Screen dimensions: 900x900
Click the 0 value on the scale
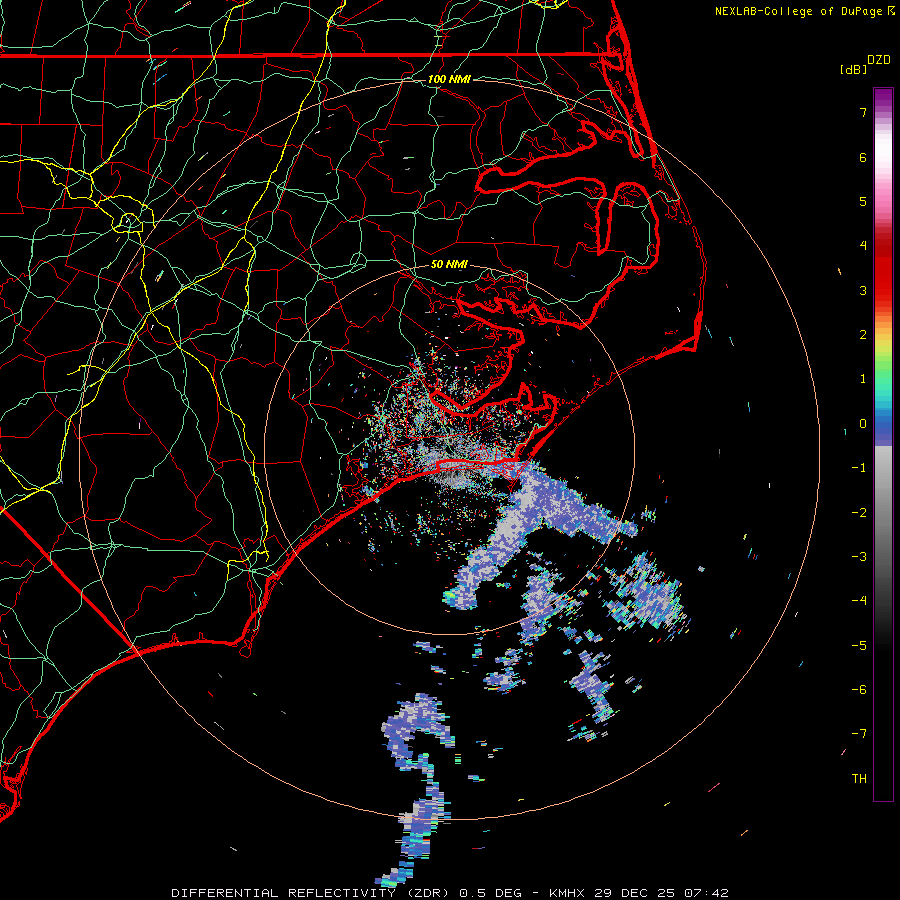coord(863,424)
